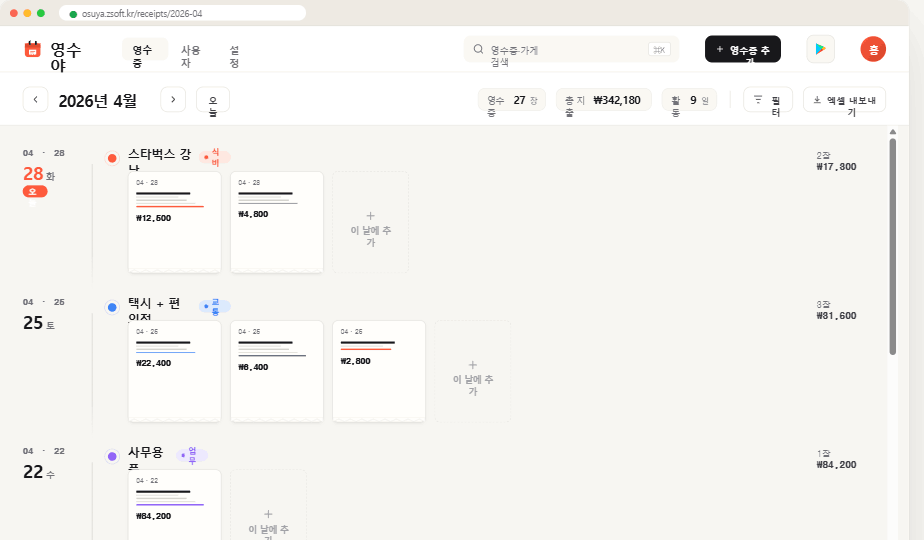
Task: Click the vertical scrollbar thumb
Action: (893, 246)
